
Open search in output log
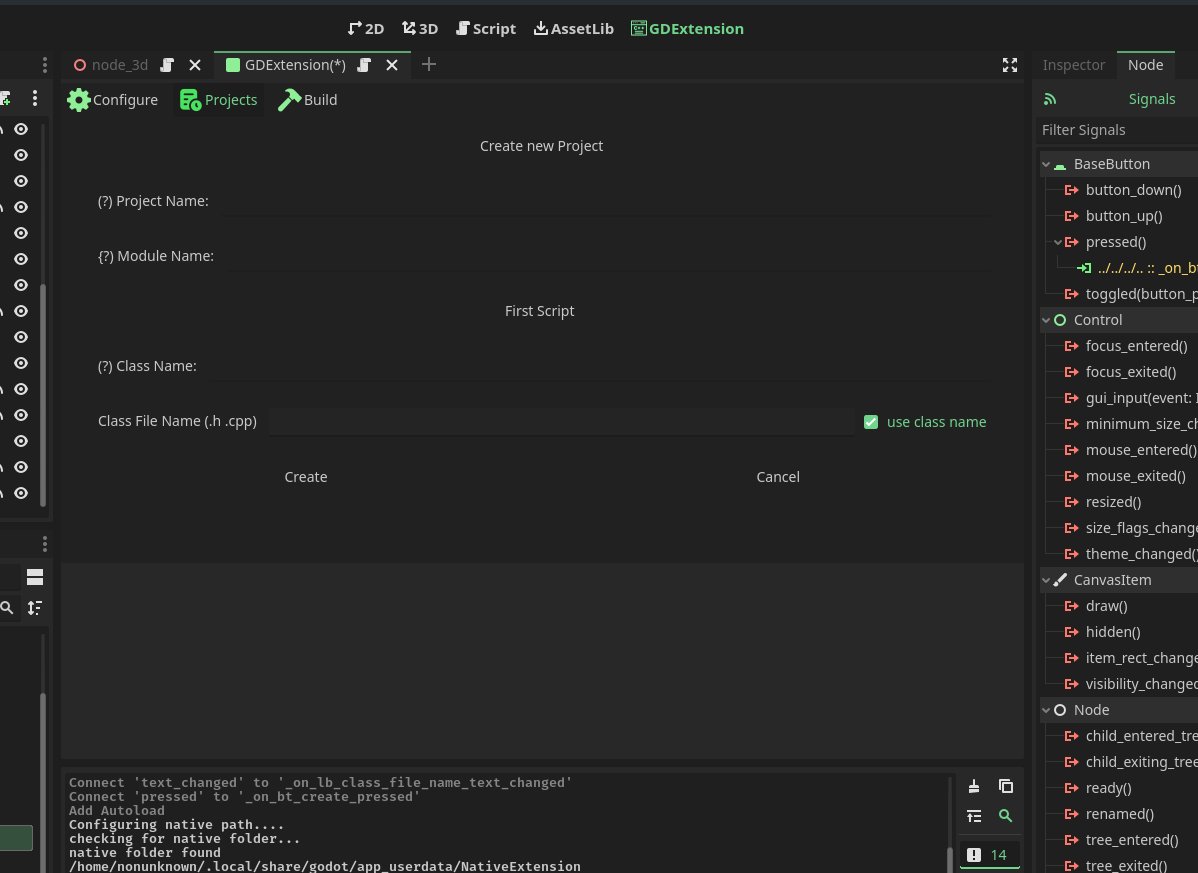[x=1005, y=816]
